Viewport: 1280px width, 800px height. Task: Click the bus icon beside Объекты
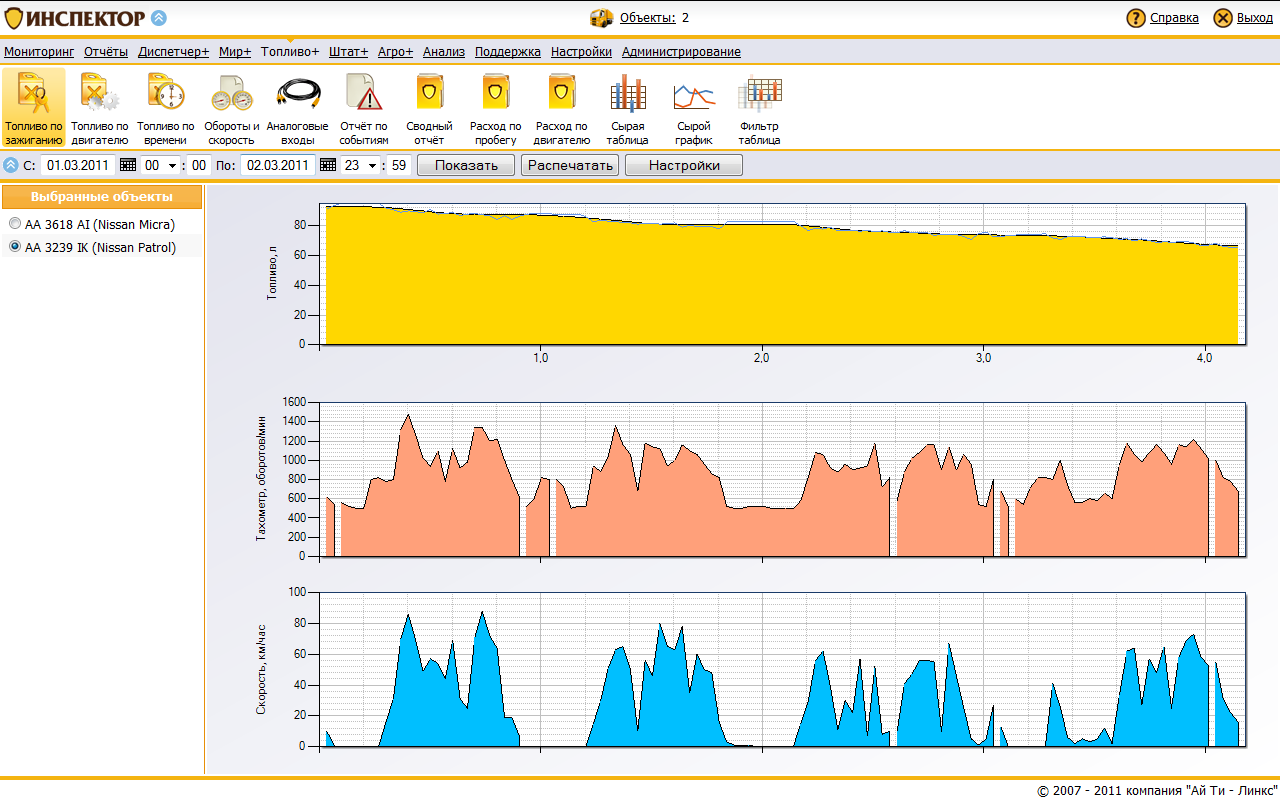(601, 18)
